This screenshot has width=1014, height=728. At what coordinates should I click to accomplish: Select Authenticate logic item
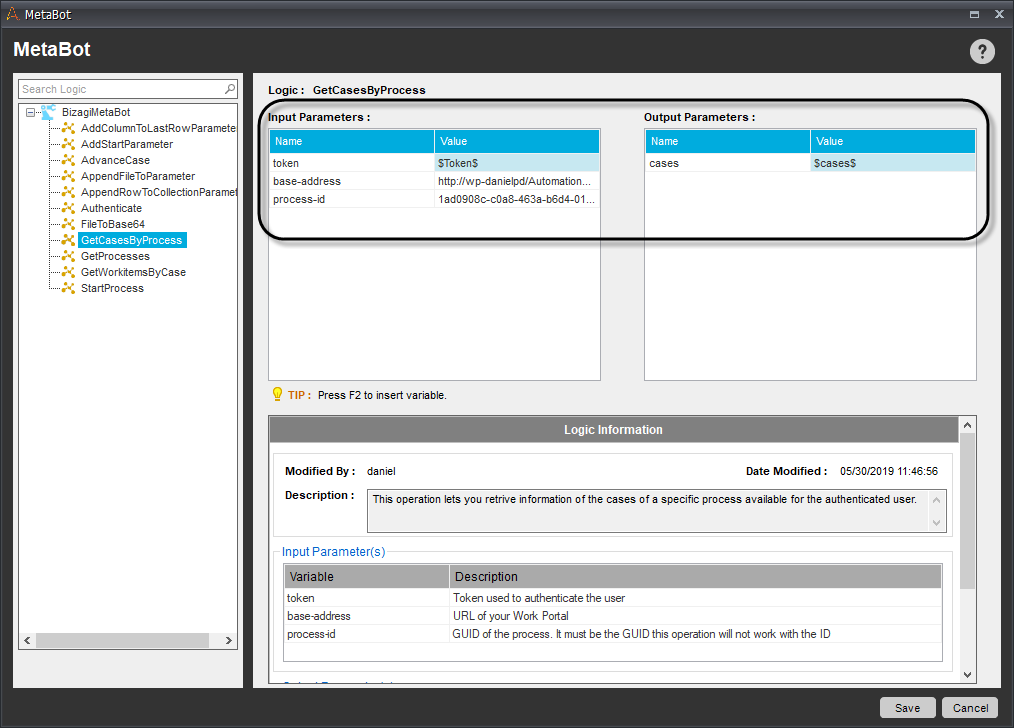[111, 208]
